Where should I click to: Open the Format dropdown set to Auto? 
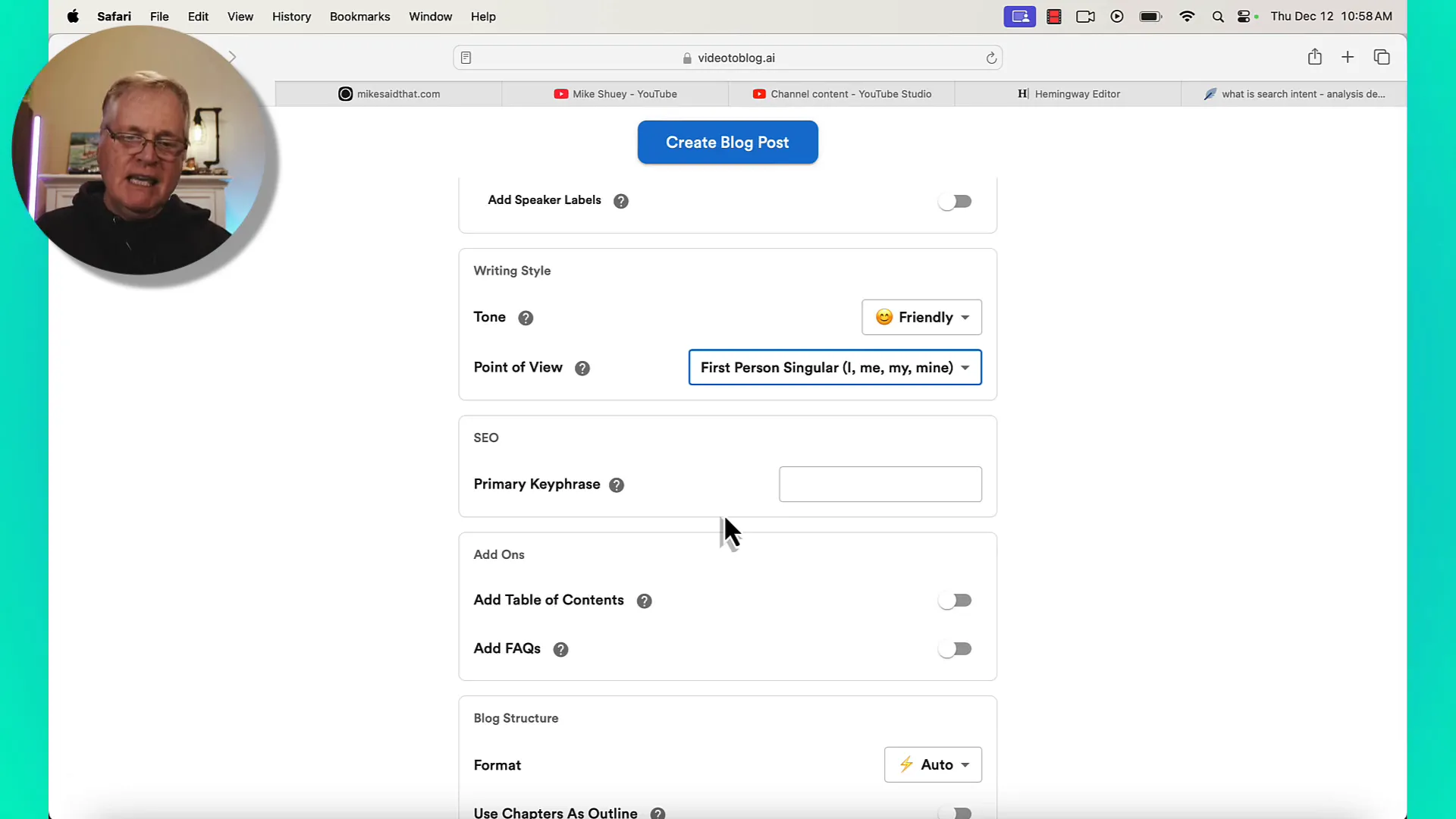coord(933,764)
